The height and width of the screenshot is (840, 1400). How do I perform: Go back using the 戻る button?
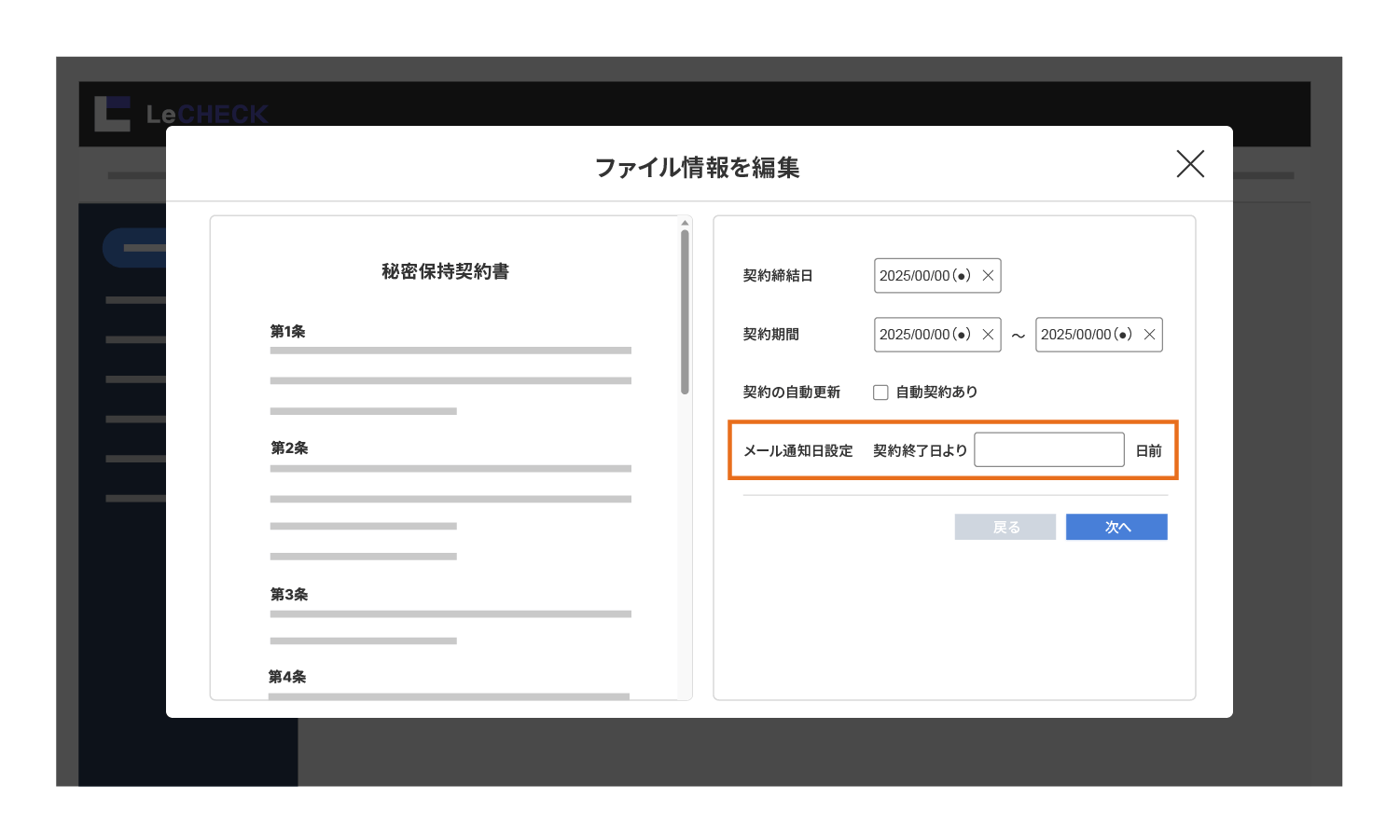pos(1005,527)
